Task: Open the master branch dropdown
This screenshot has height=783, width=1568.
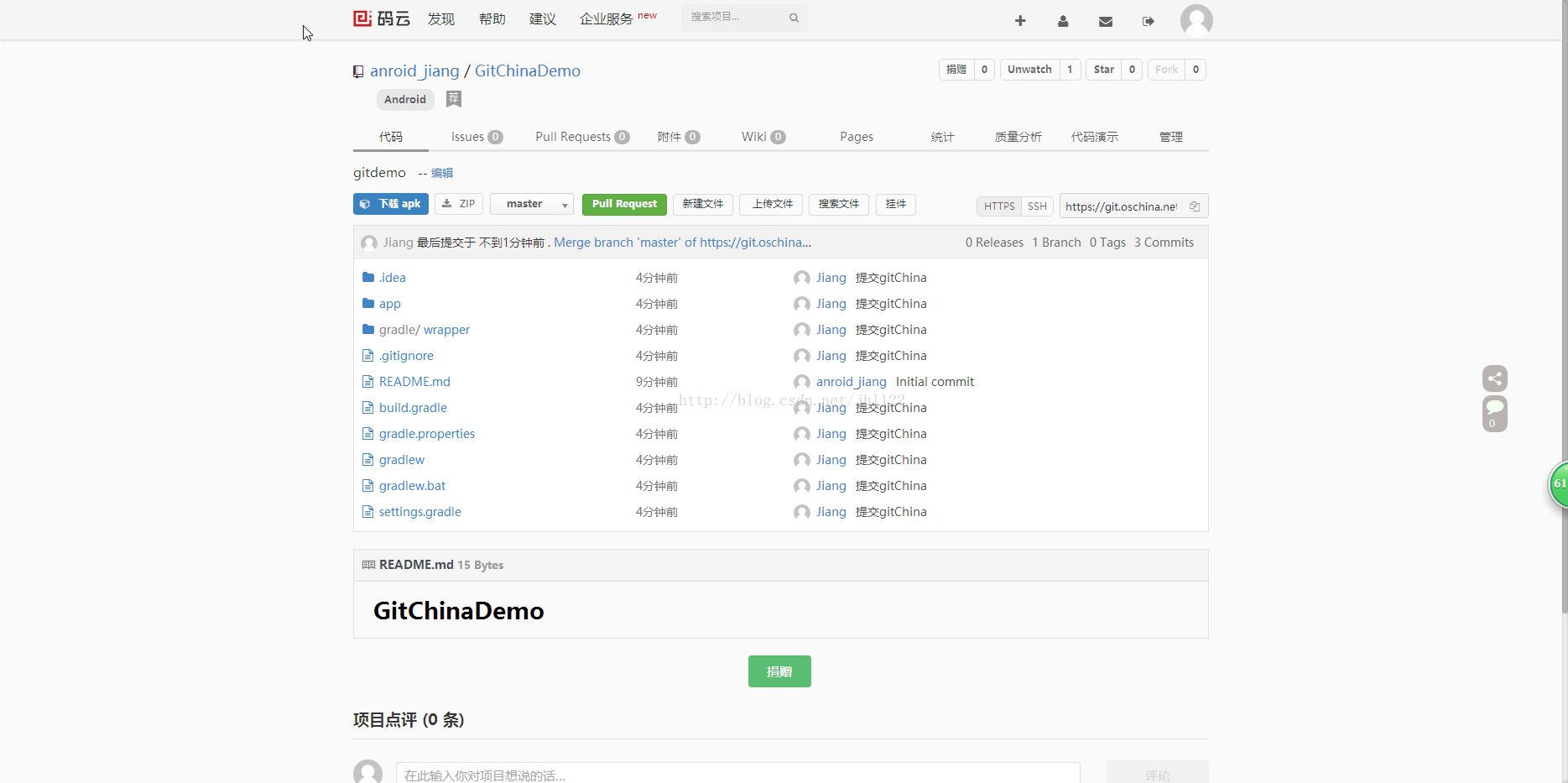Action: pos(532,204)
